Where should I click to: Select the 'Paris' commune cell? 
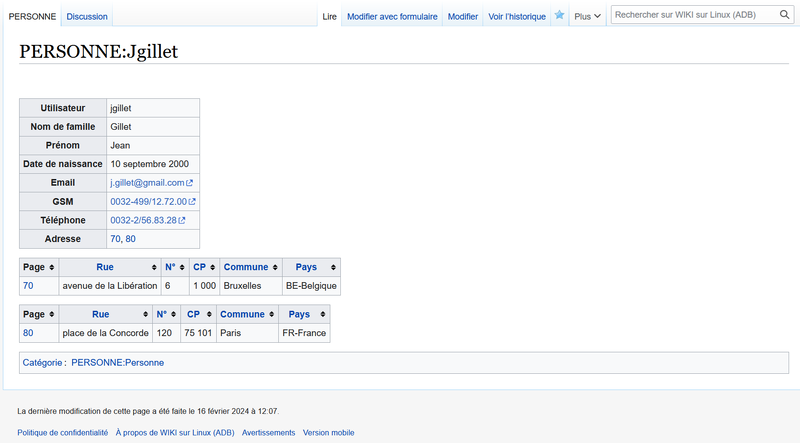coord(247,333)
